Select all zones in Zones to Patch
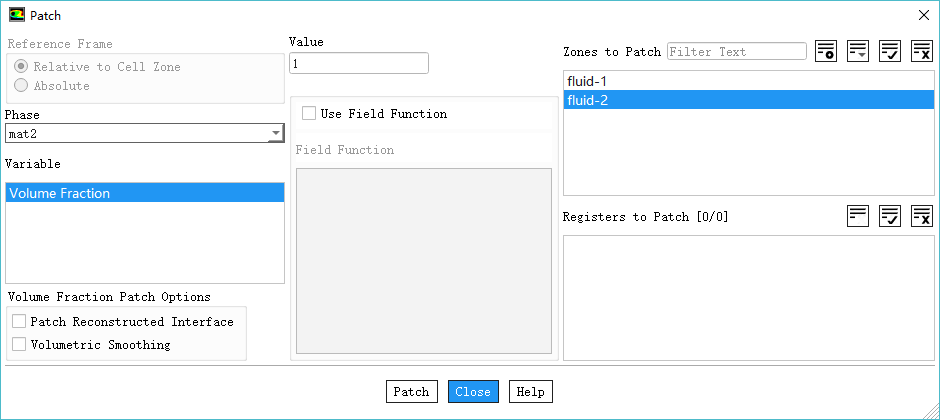This screenshot has width=940, height=420. pos(890,51)
